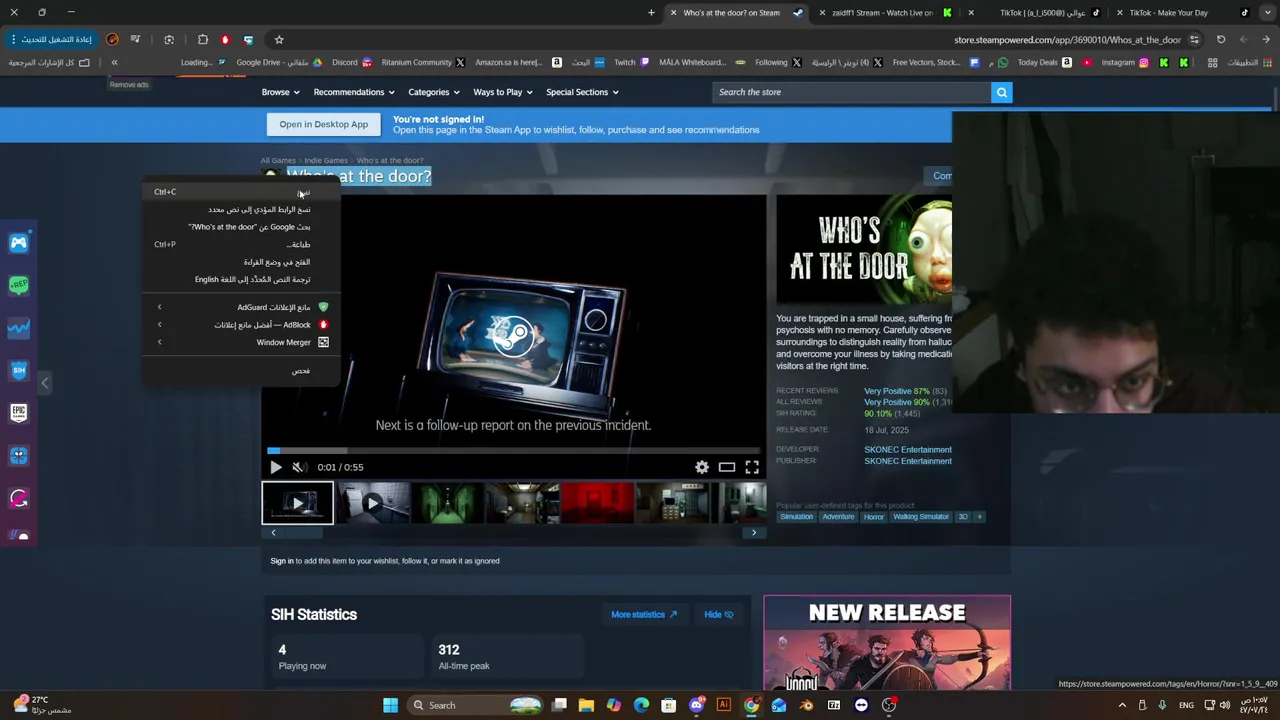Click the Horror tag

874,517
